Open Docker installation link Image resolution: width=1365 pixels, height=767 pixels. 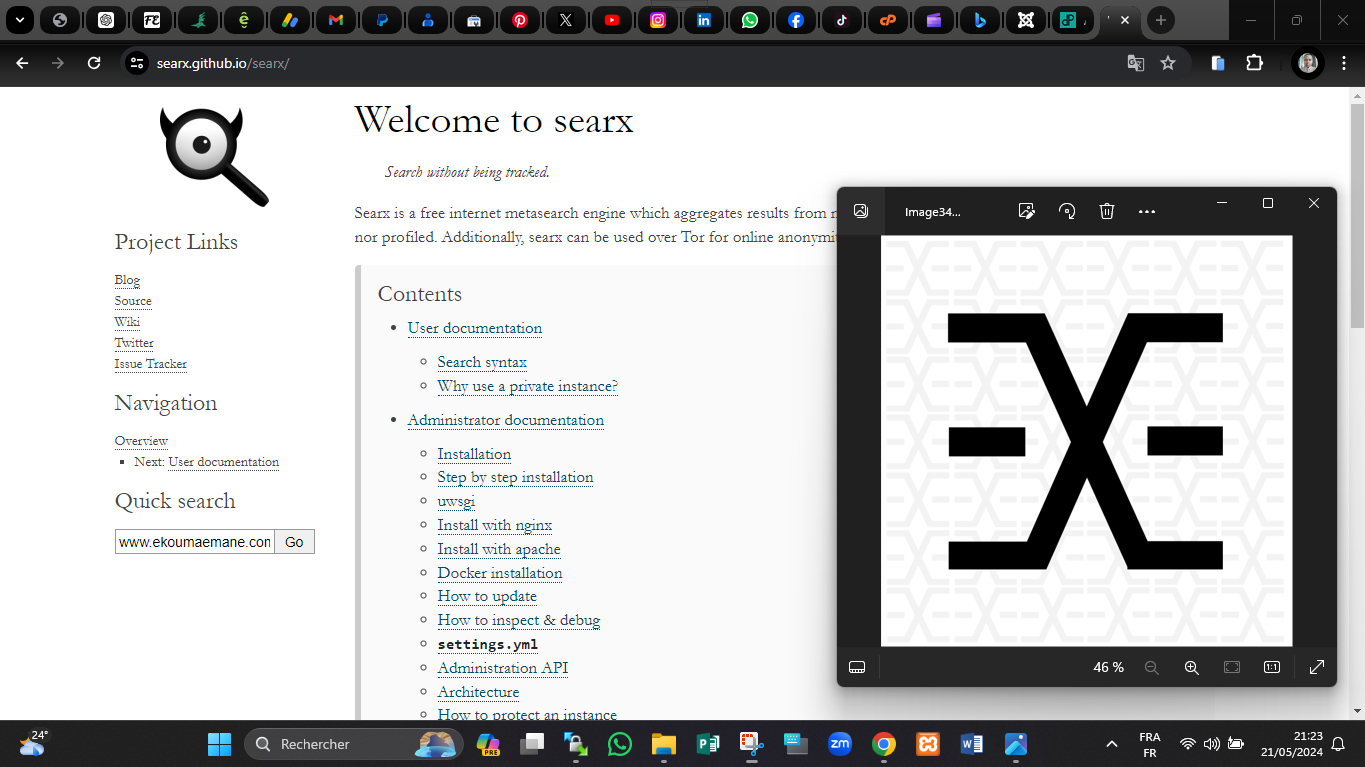pos(500,573)
